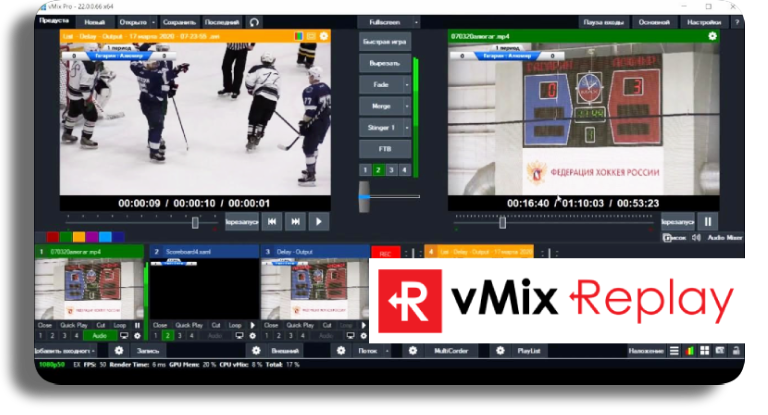The width and height of the screenshot is (768, 415).
Task: Open external output settings gear
Action: pos(256,351)
